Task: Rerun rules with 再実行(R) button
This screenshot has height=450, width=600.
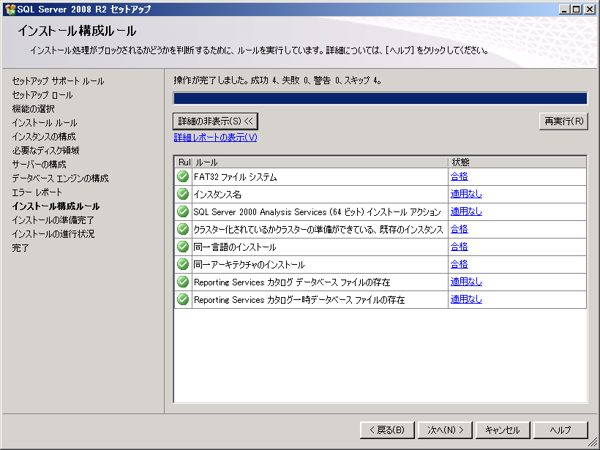Action: point(563,121)
